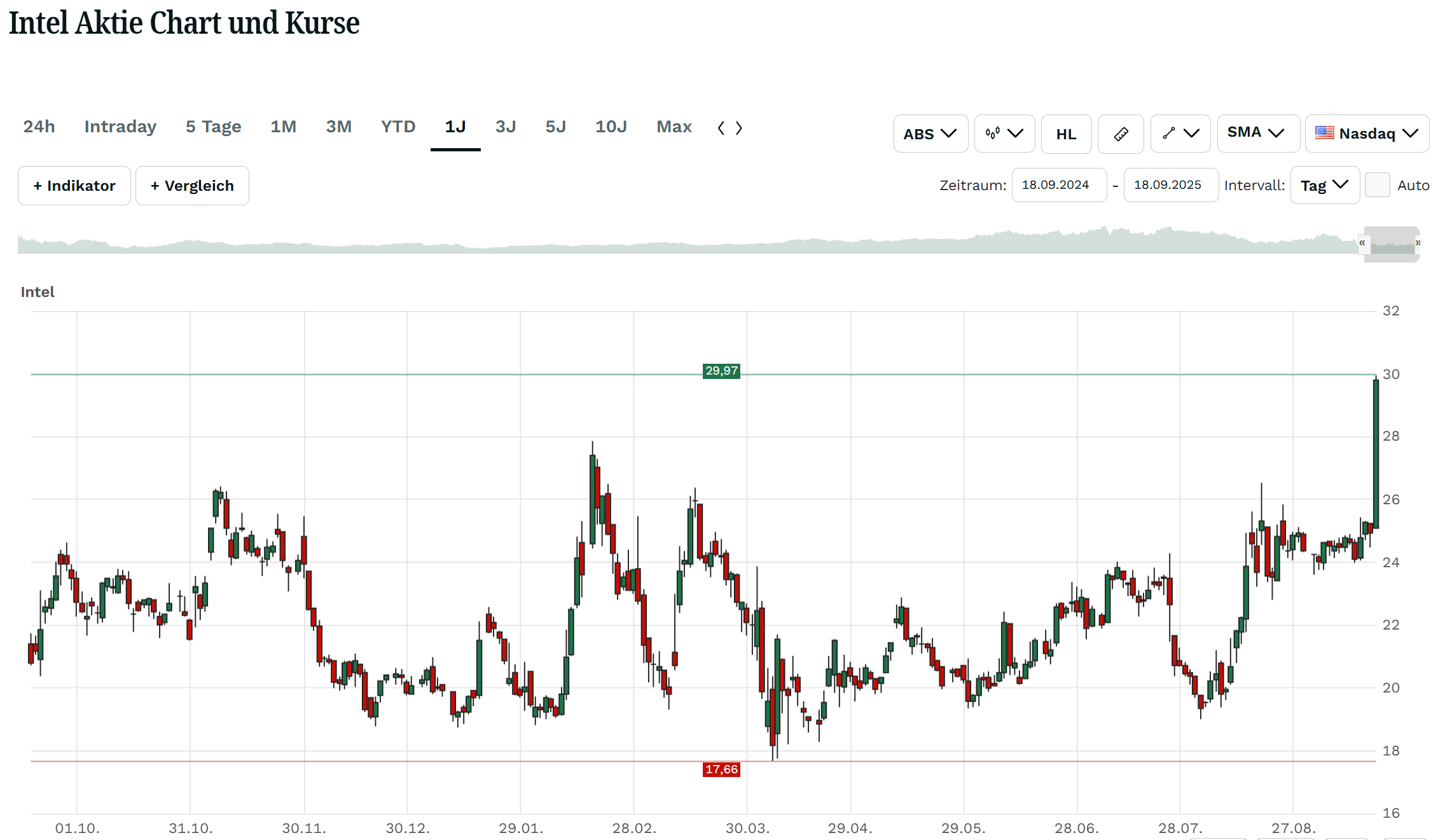Click the selected range in the navigator
Viewport: 1445px width, 840px height.
tap(1392, 244)
